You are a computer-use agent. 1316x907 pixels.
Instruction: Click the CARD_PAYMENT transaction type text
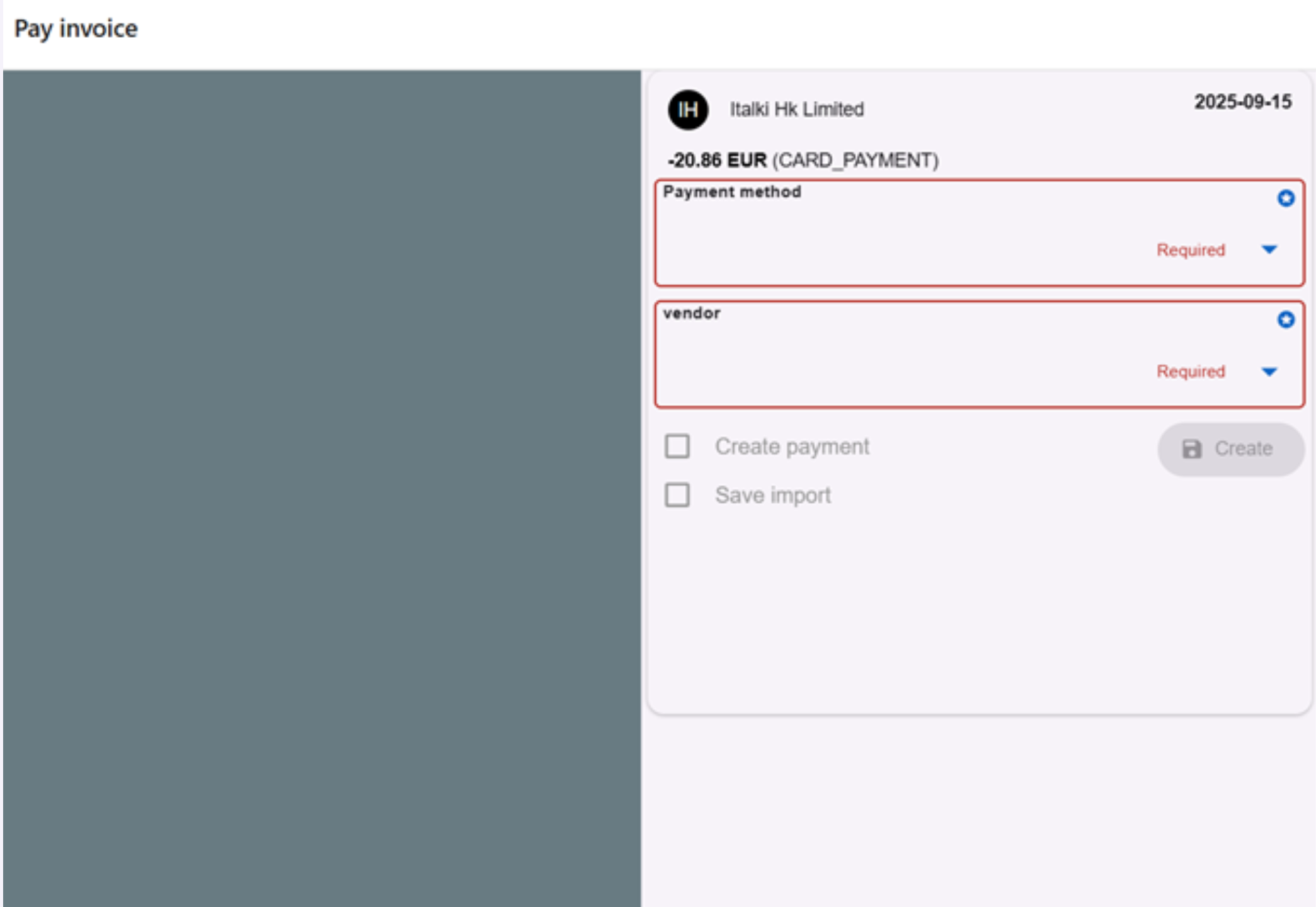click(x=855, y=161)
